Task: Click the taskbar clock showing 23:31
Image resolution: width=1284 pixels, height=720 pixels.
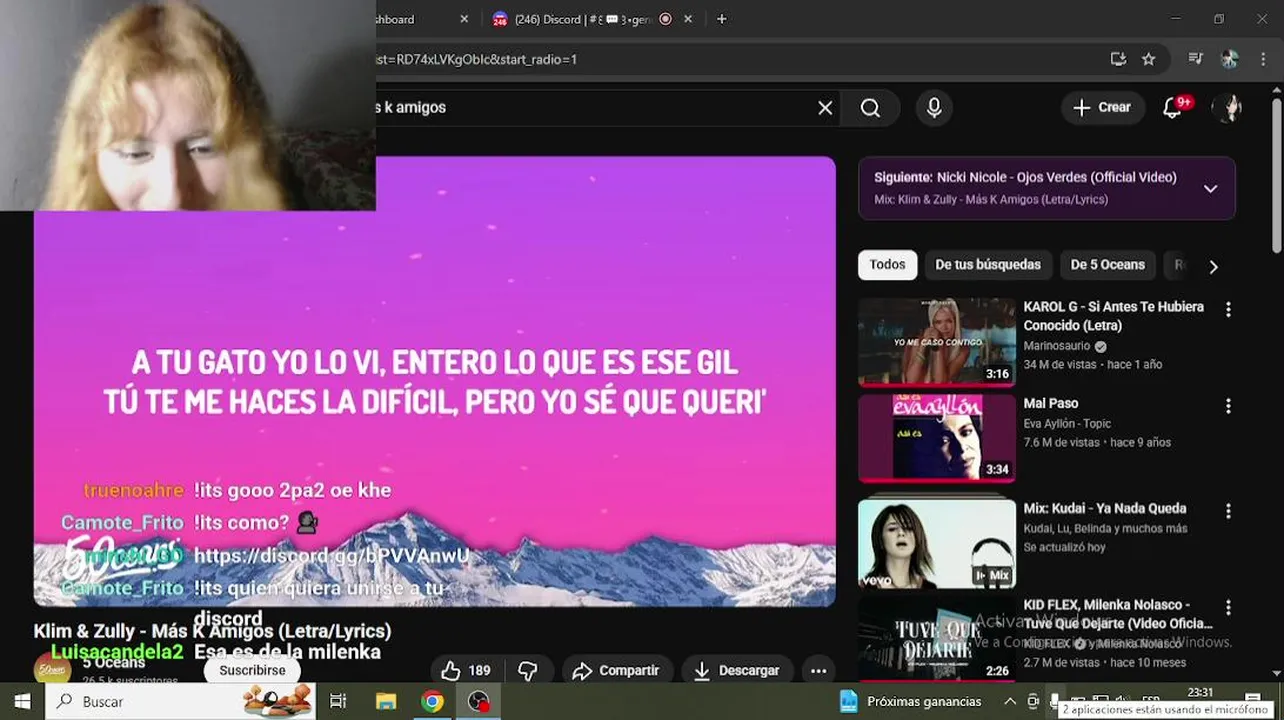Action: pyautogui.click(x=1200, y=693)
